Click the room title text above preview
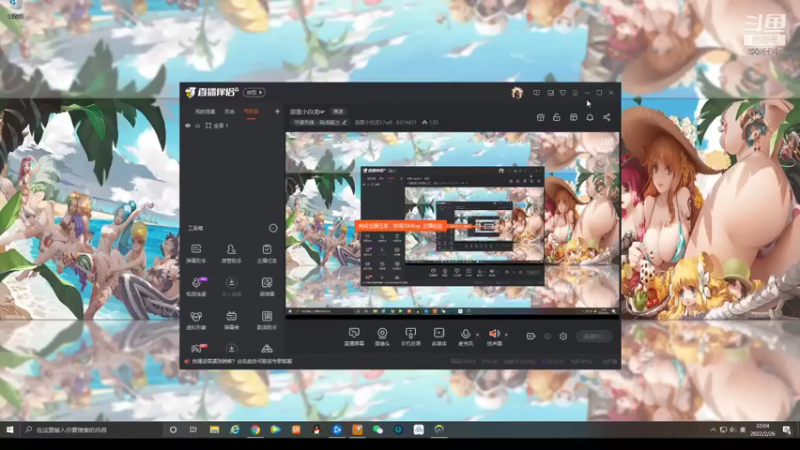The height and width of the screenshot is (450, 800). pos(307,111)
